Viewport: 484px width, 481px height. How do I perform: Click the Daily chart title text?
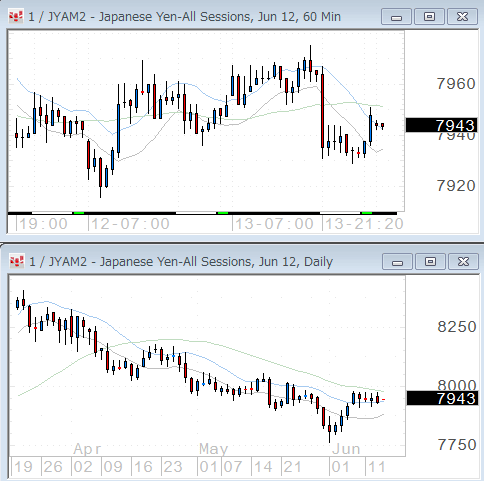[181, 262]
